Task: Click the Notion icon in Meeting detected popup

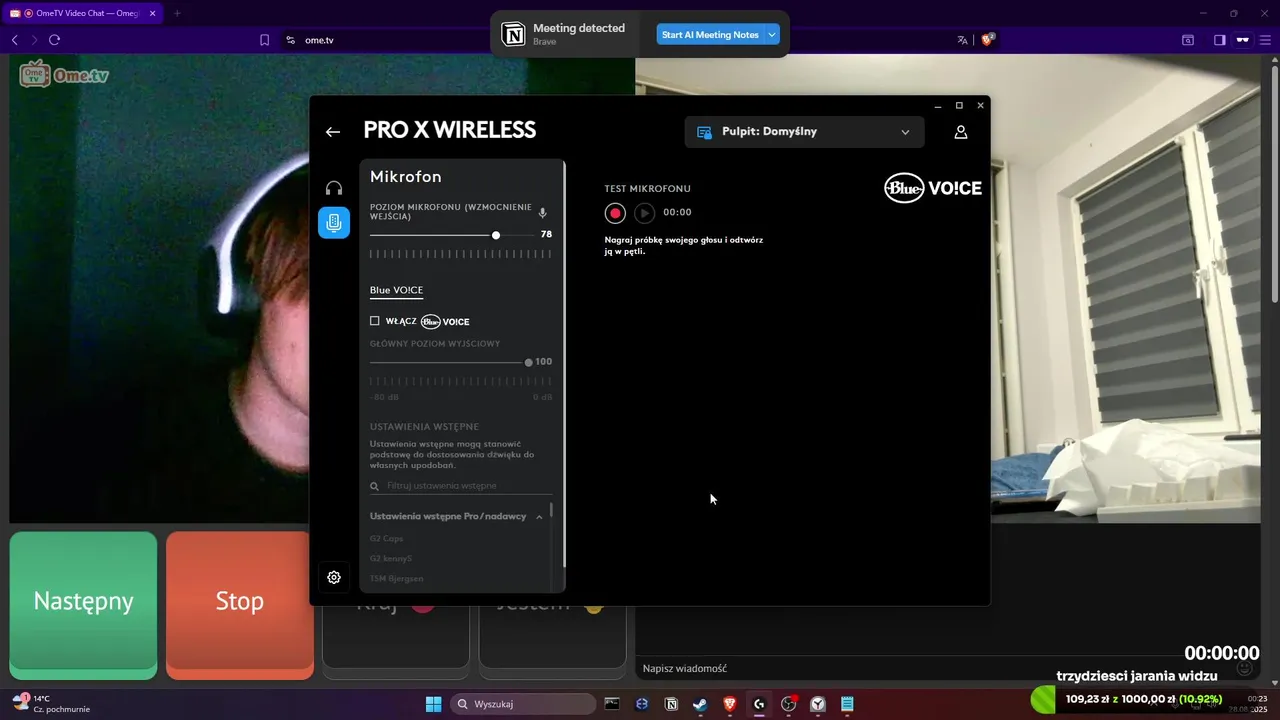Action: (x=513, y=35)
